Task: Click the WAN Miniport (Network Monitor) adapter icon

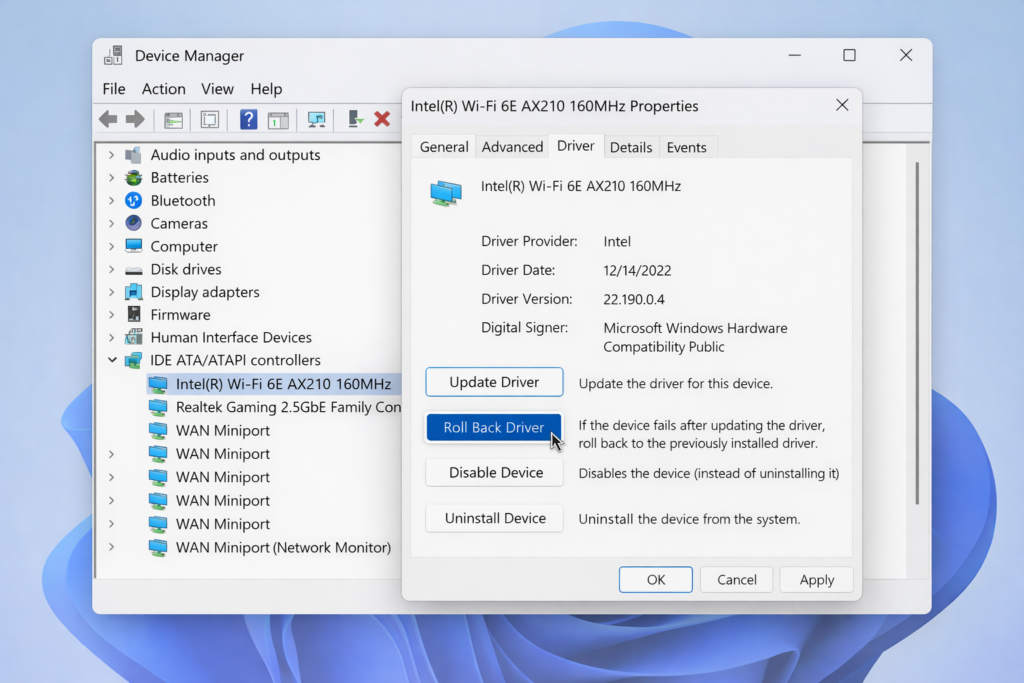Action: click(x=158, y=548)
